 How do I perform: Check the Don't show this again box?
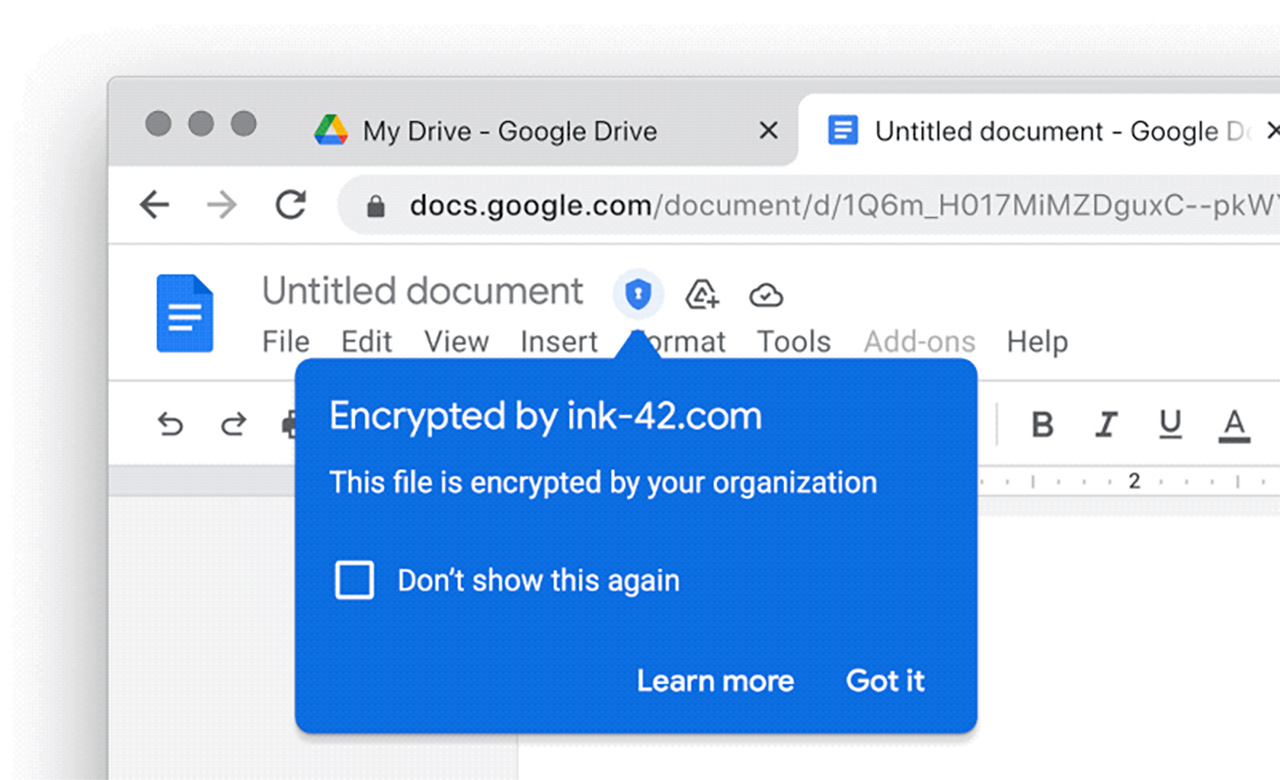354,580
